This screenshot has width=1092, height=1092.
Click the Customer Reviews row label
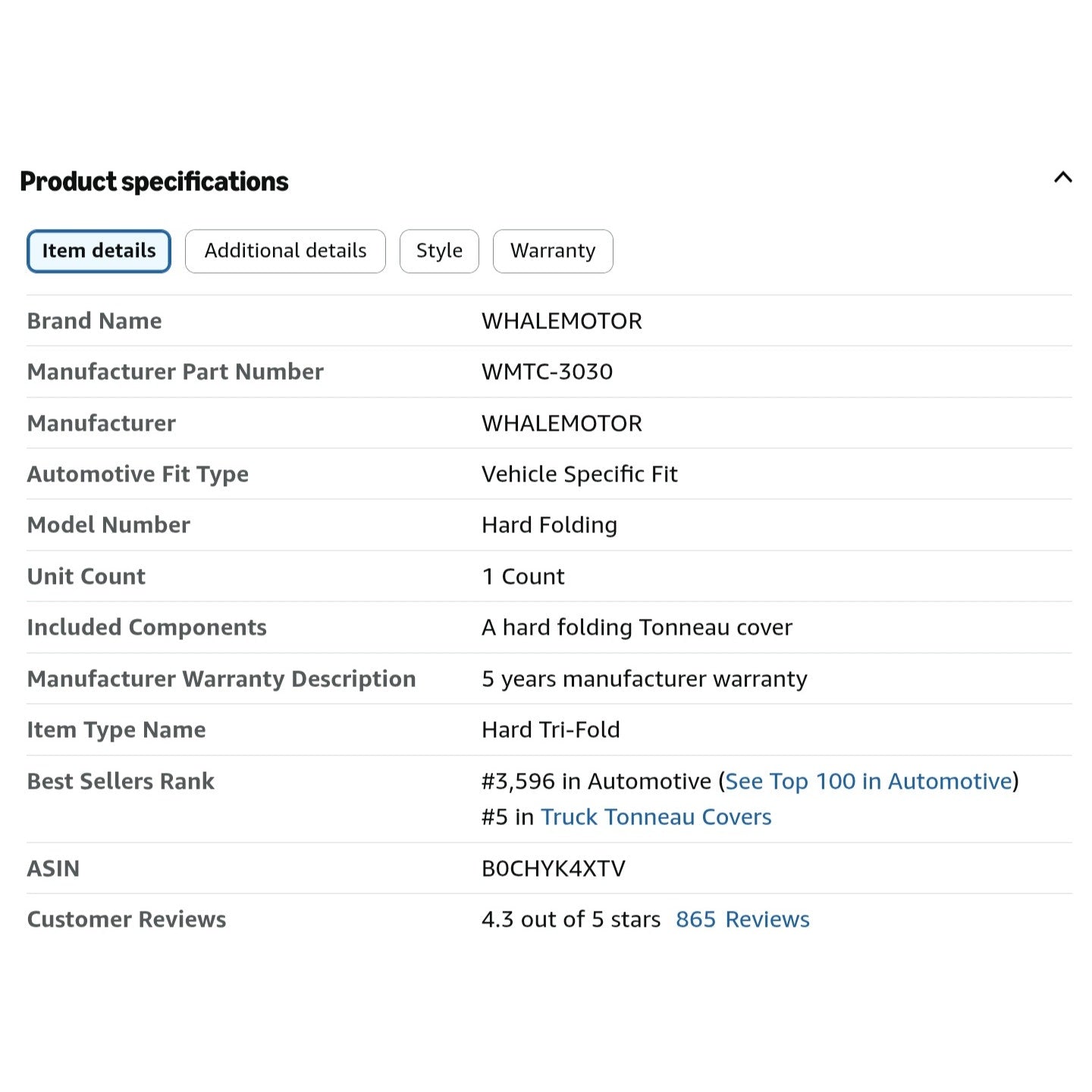127,919
